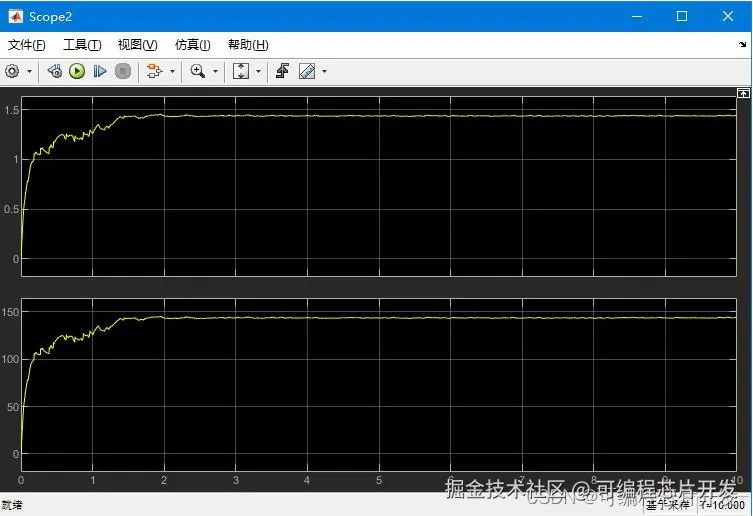753x516 pixels.
Task: Close the Scope2 window
Action: pyautogui.click(x=728, y=16)
